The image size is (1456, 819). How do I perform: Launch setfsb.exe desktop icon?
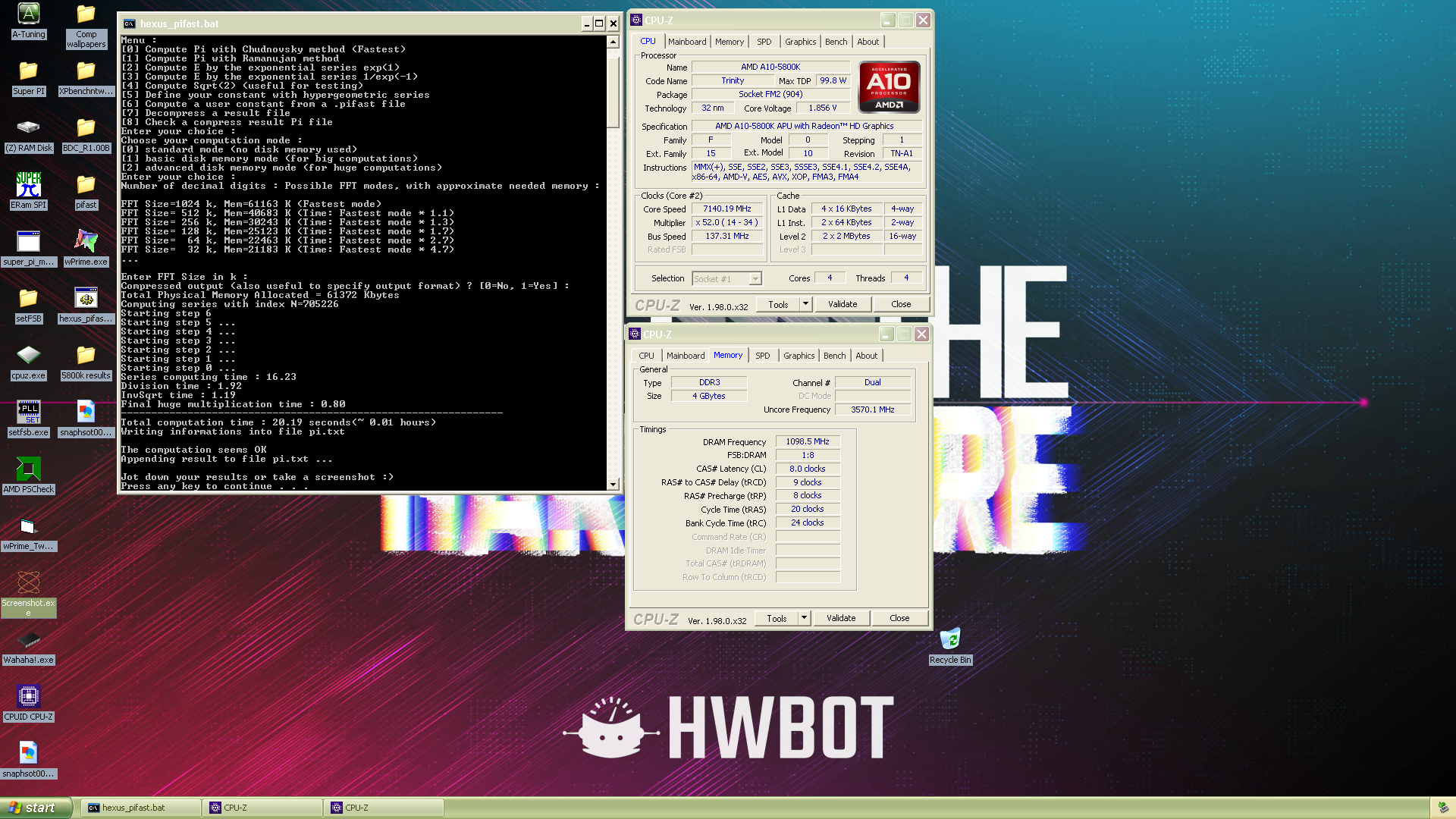coord(29,419)
